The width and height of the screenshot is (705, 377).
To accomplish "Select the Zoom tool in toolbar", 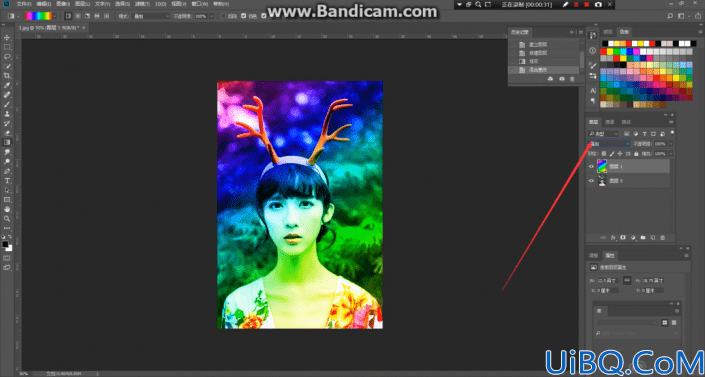I will [x=7, y=218].
